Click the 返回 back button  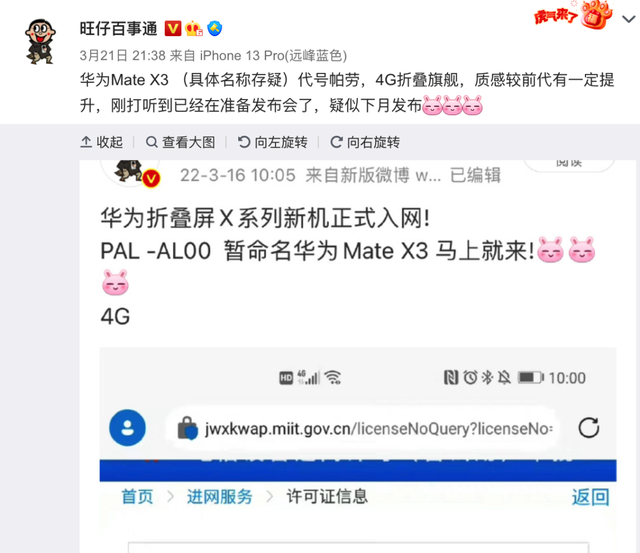pos(590,497)
